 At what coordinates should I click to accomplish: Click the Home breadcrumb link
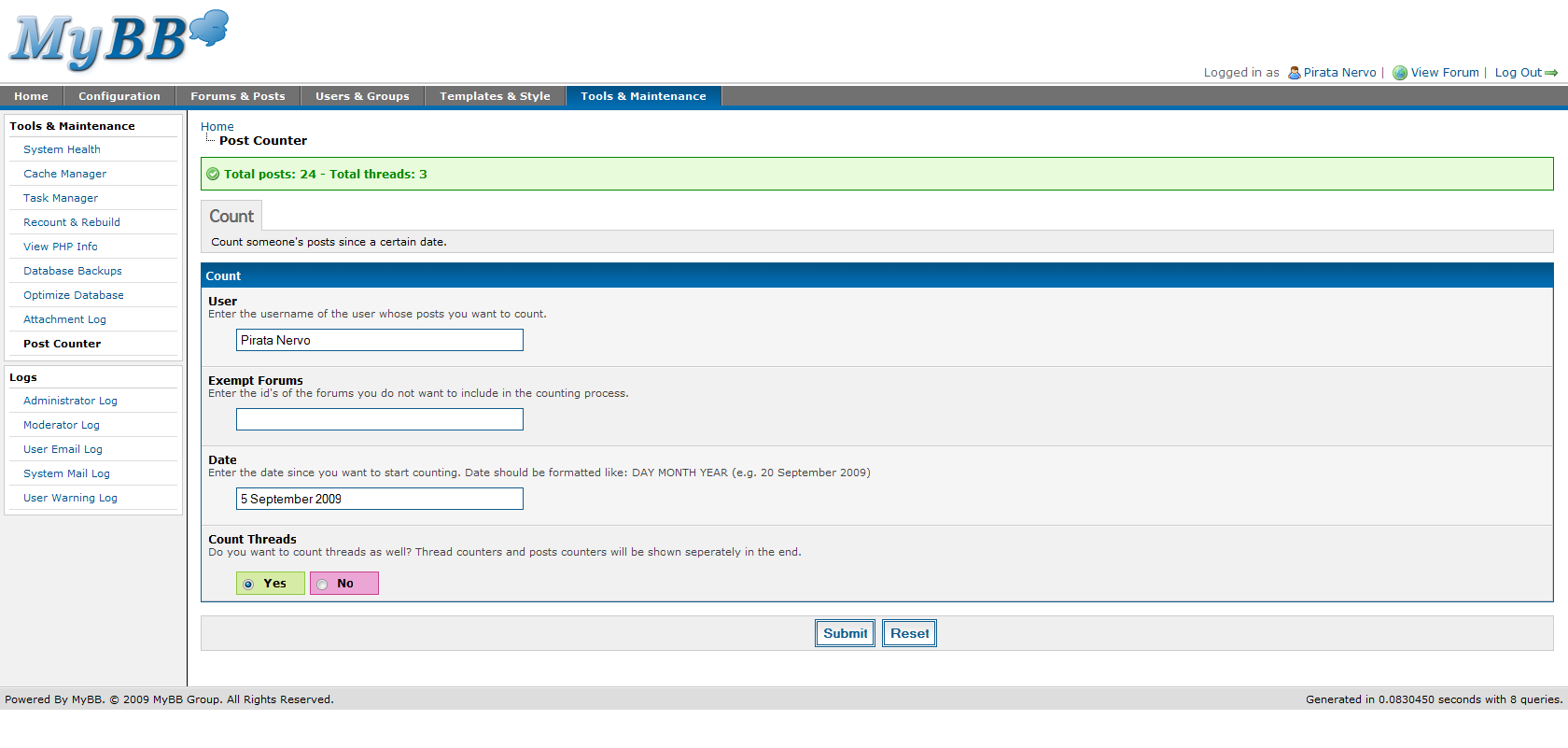click(x=217, y=126)
